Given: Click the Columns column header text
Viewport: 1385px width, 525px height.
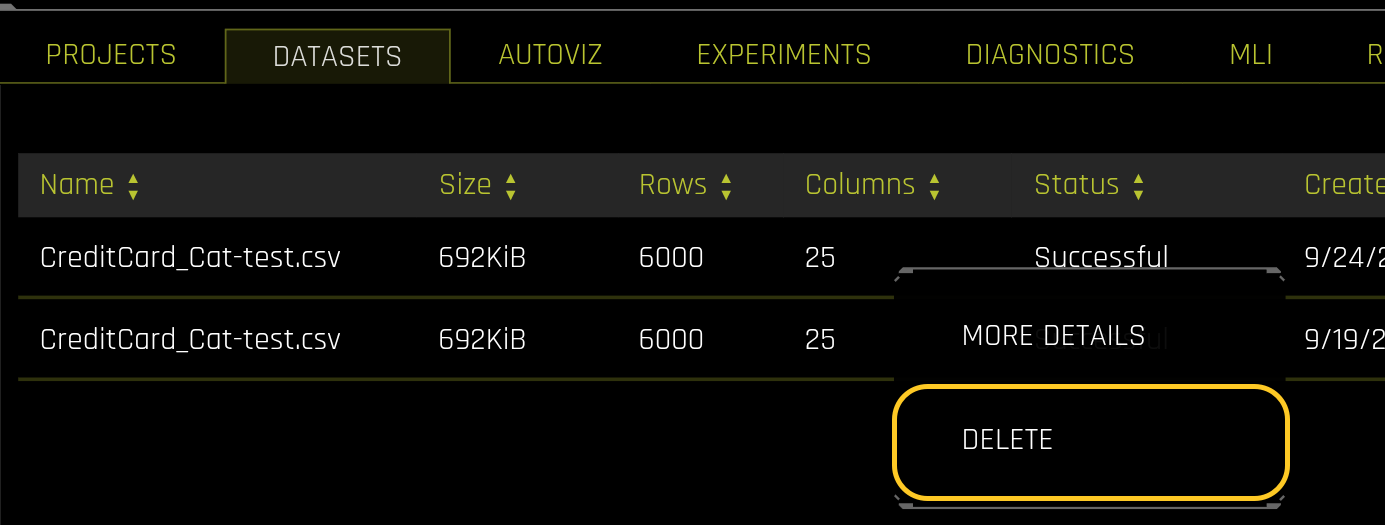Looking at the screenshot, I should pyautogui.click(x=860, y=185).
